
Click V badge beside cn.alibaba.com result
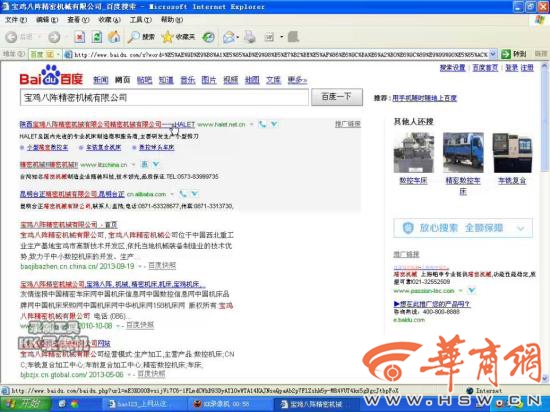[x=195, y=194]
